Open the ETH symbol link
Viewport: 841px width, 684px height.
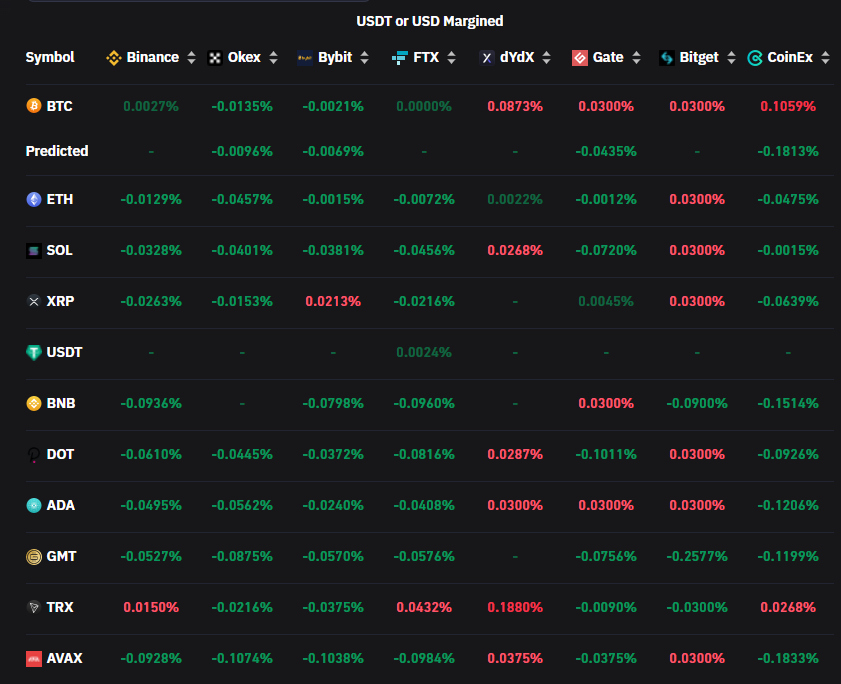tap(60, 200)
